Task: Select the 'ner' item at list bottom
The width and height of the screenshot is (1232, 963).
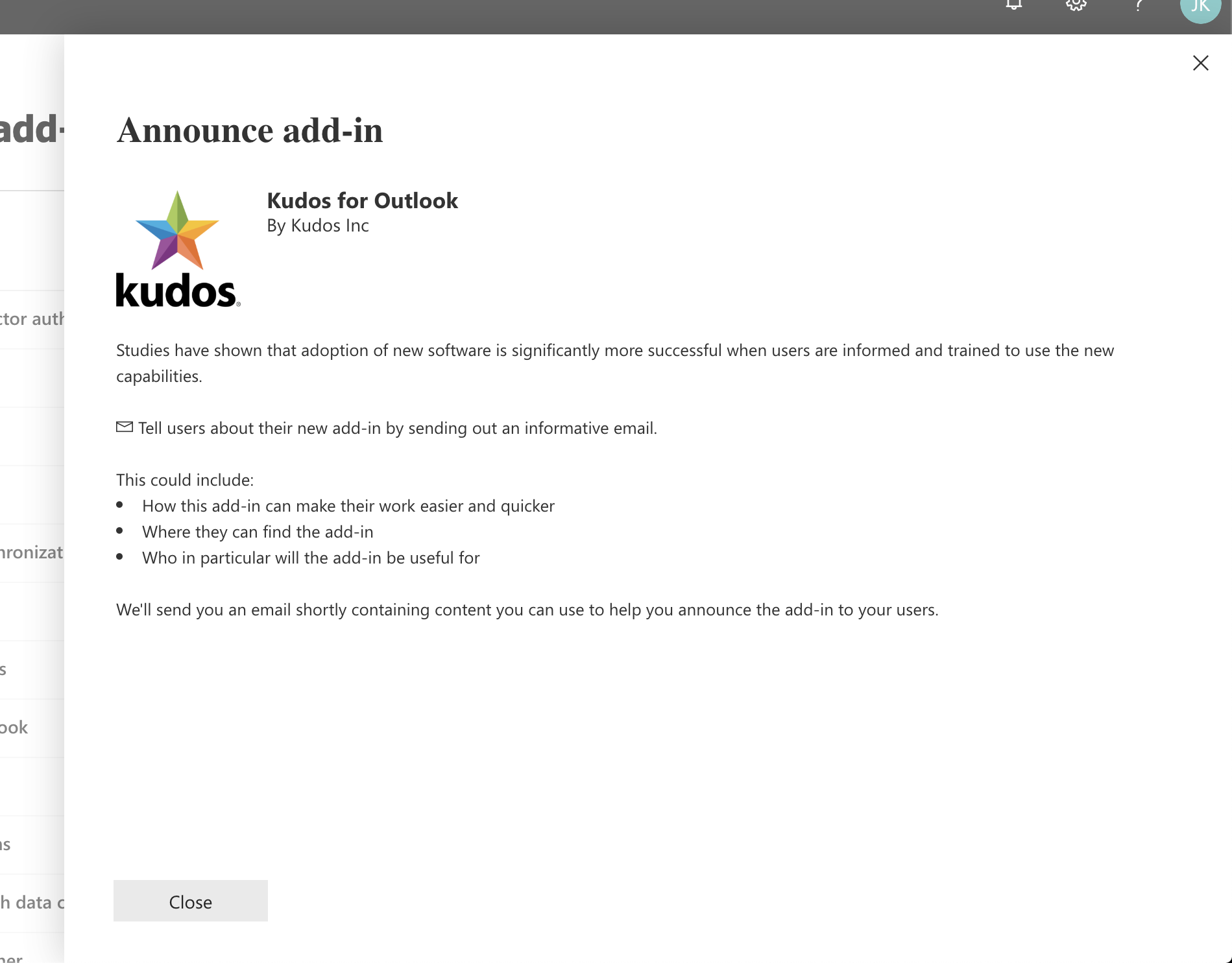Action: coord(12,958)
